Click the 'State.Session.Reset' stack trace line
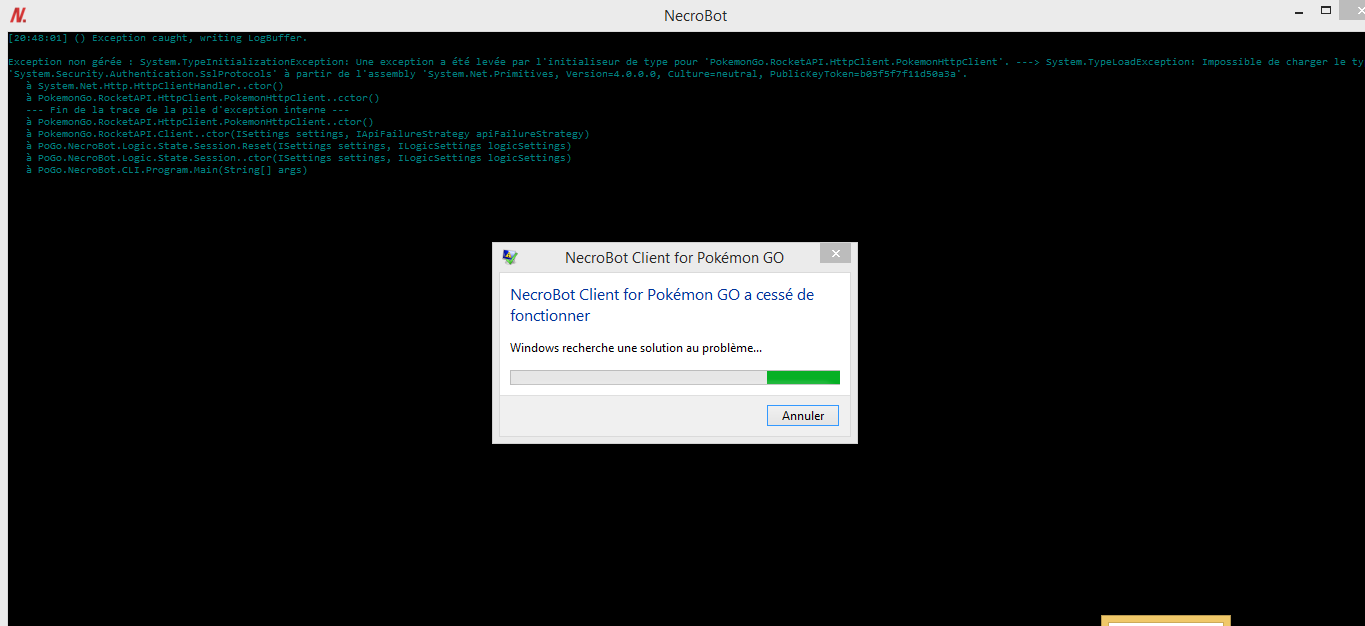The width and height of the screenshot is (1365, 626). (x=299, y=146)
